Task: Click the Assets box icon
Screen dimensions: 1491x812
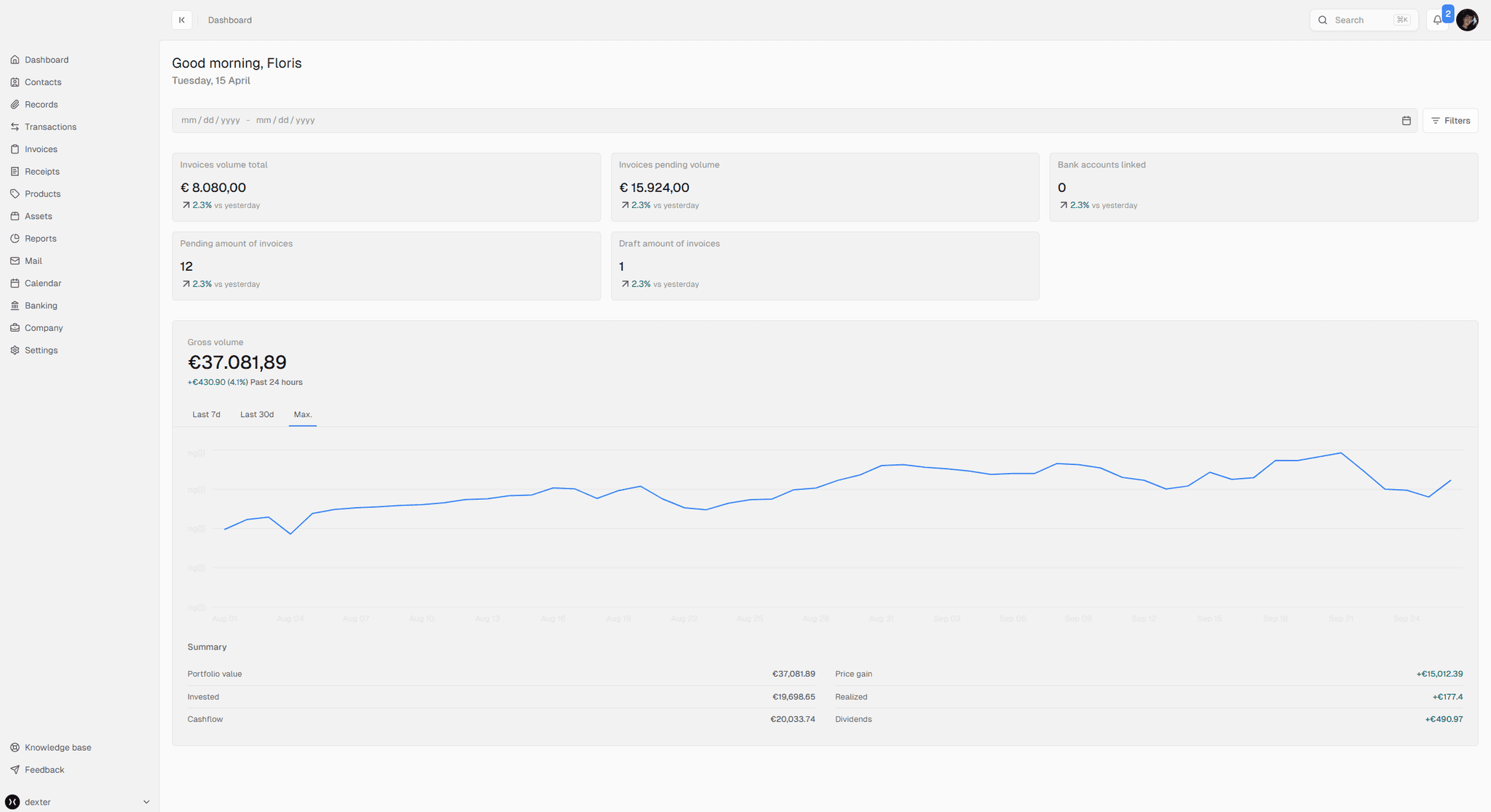Action: (x=15, y=216)
